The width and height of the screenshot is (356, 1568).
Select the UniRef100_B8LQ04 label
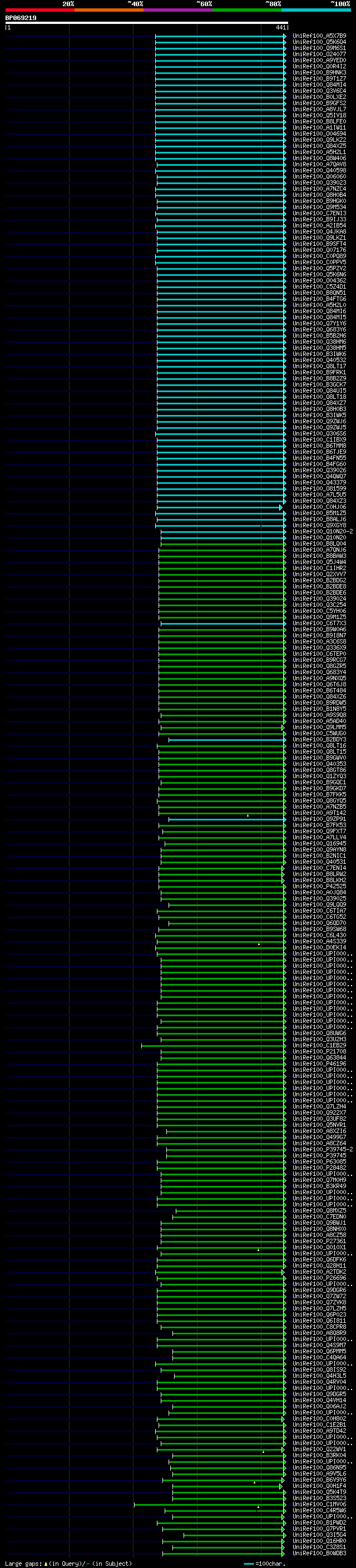319,543
